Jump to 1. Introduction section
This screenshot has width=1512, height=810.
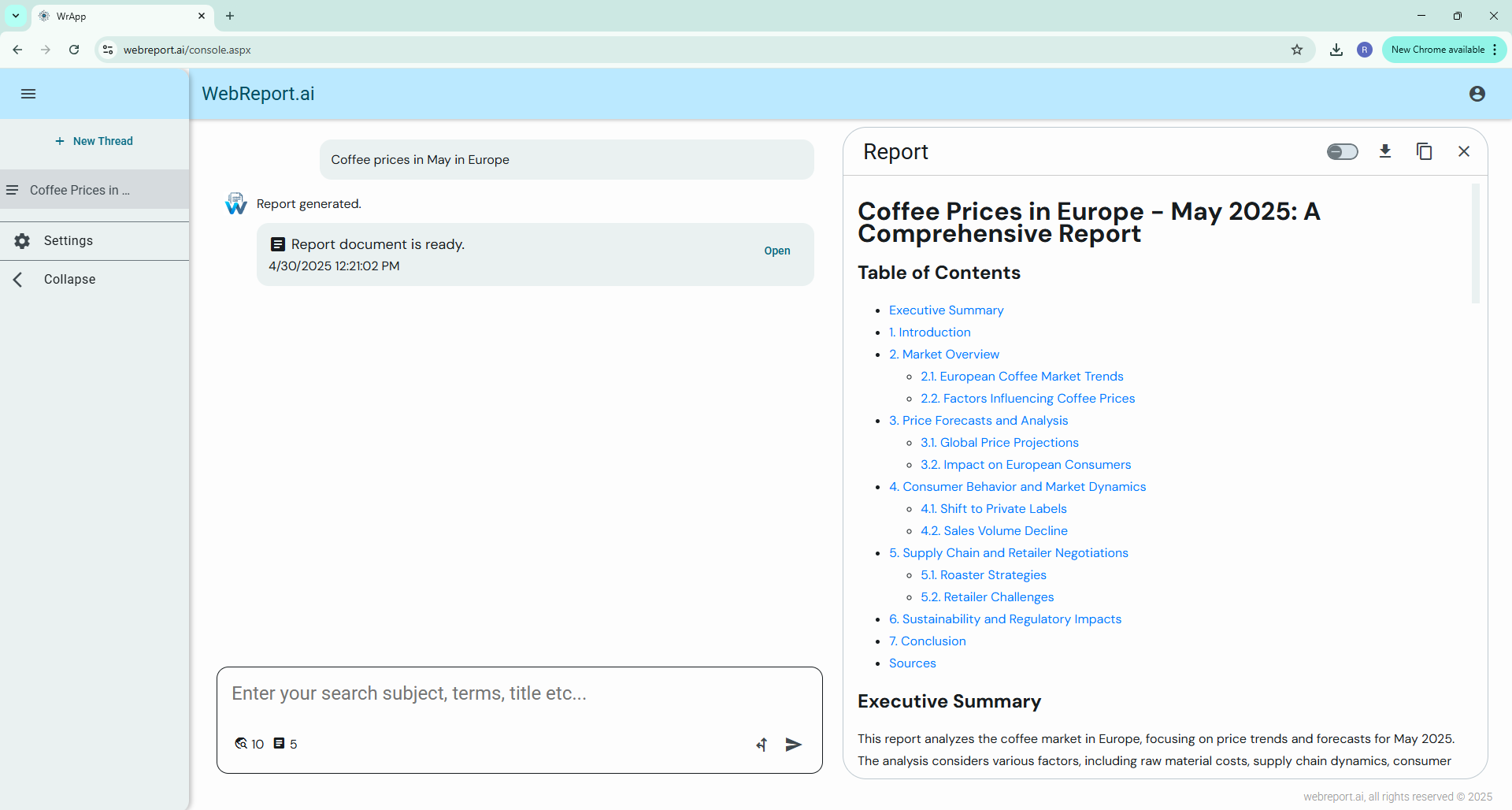pyautogui.click(x=929, y=333)
